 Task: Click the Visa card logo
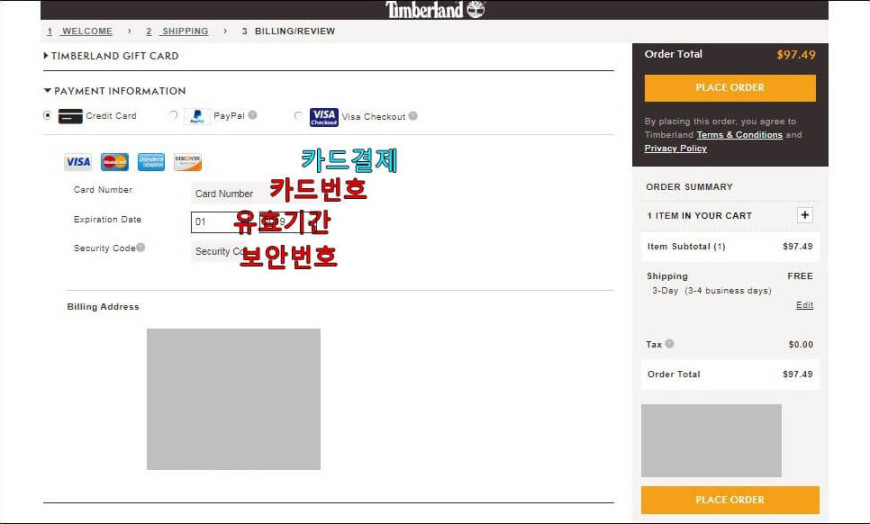click(78, 162)
